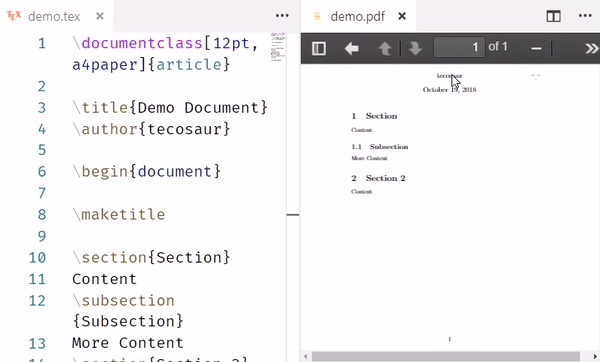This screenshot has width=600, height=362.
Task: Go to the next PDF page
Action: pos(415,49)
